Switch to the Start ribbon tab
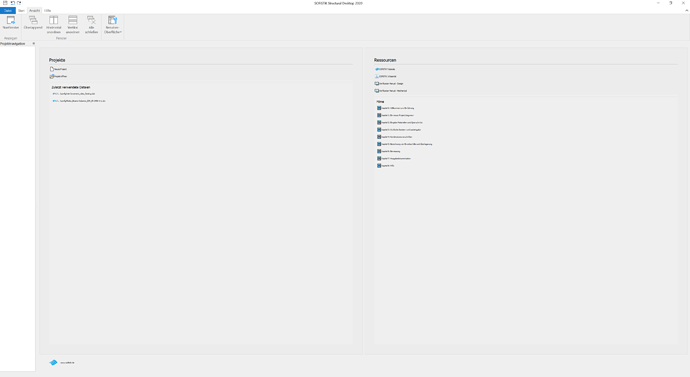This screenshot has height=377, width=690. (22, 11)
